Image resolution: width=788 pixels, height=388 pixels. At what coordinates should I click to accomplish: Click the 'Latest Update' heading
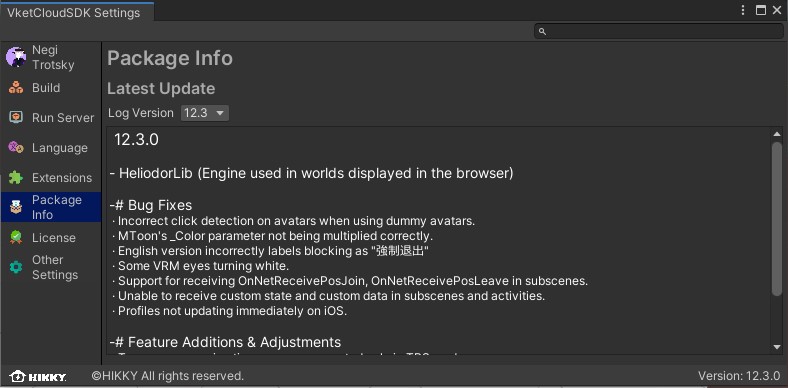161,89
